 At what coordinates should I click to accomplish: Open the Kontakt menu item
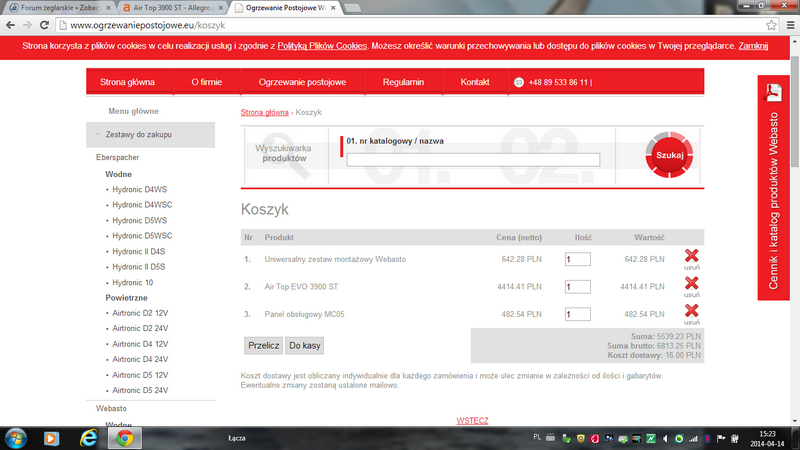tap(474, 82)
